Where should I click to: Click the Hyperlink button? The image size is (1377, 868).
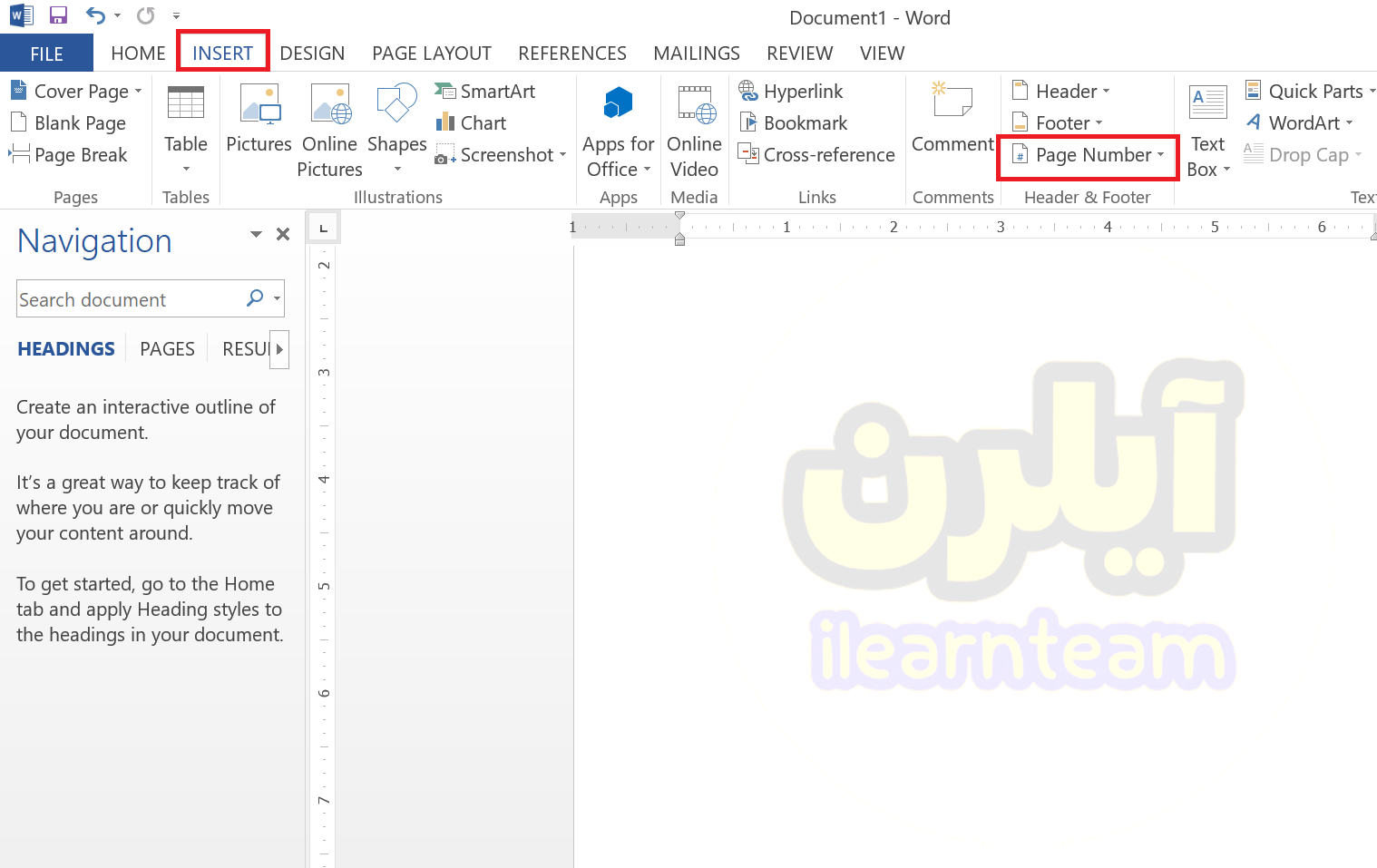click(792, 92)
